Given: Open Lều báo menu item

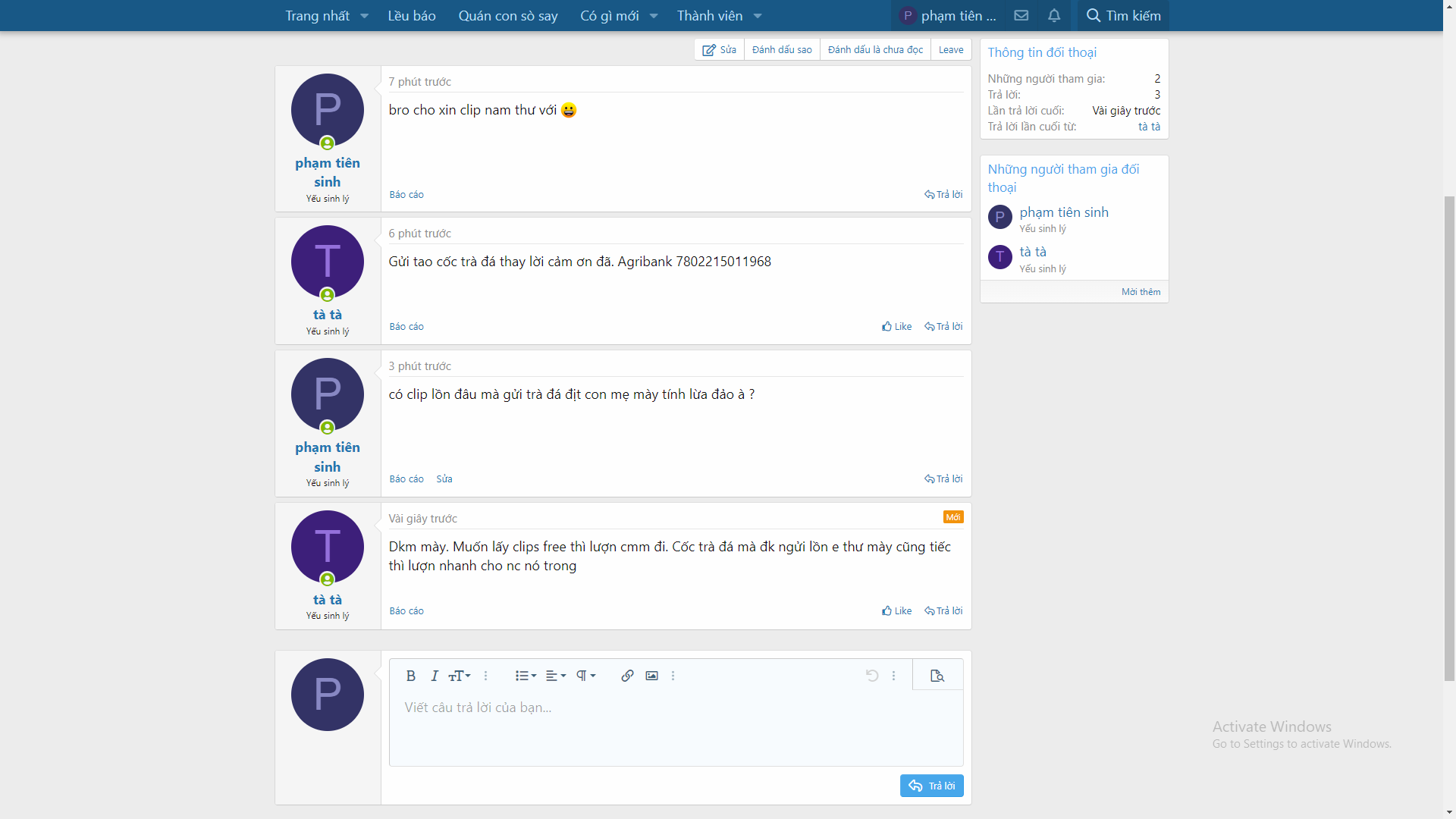Looking at the screenshot, I should click(412, 16).
